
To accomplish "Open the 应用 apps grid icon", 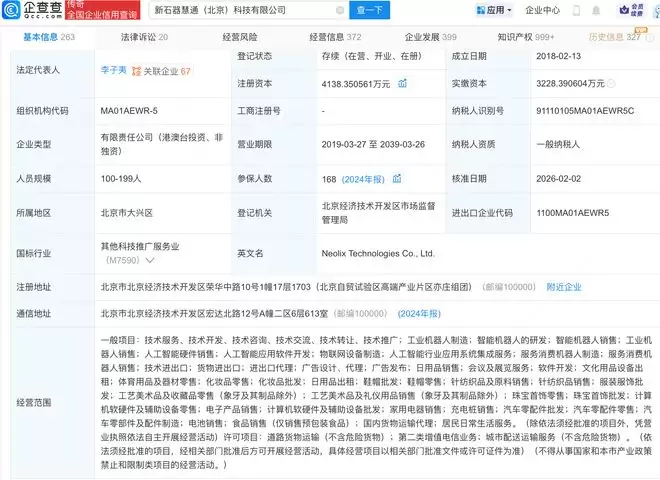I will pos(478,11).
